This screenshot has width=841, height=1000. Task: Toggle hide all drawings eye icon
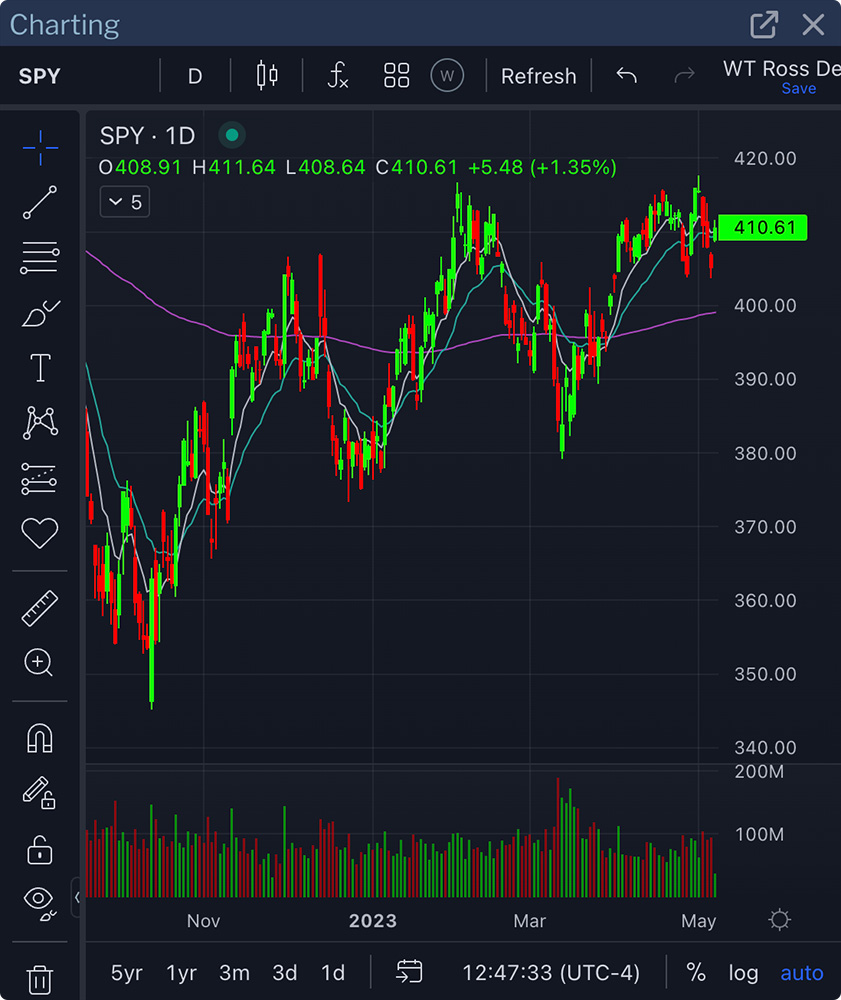[40, 903]
